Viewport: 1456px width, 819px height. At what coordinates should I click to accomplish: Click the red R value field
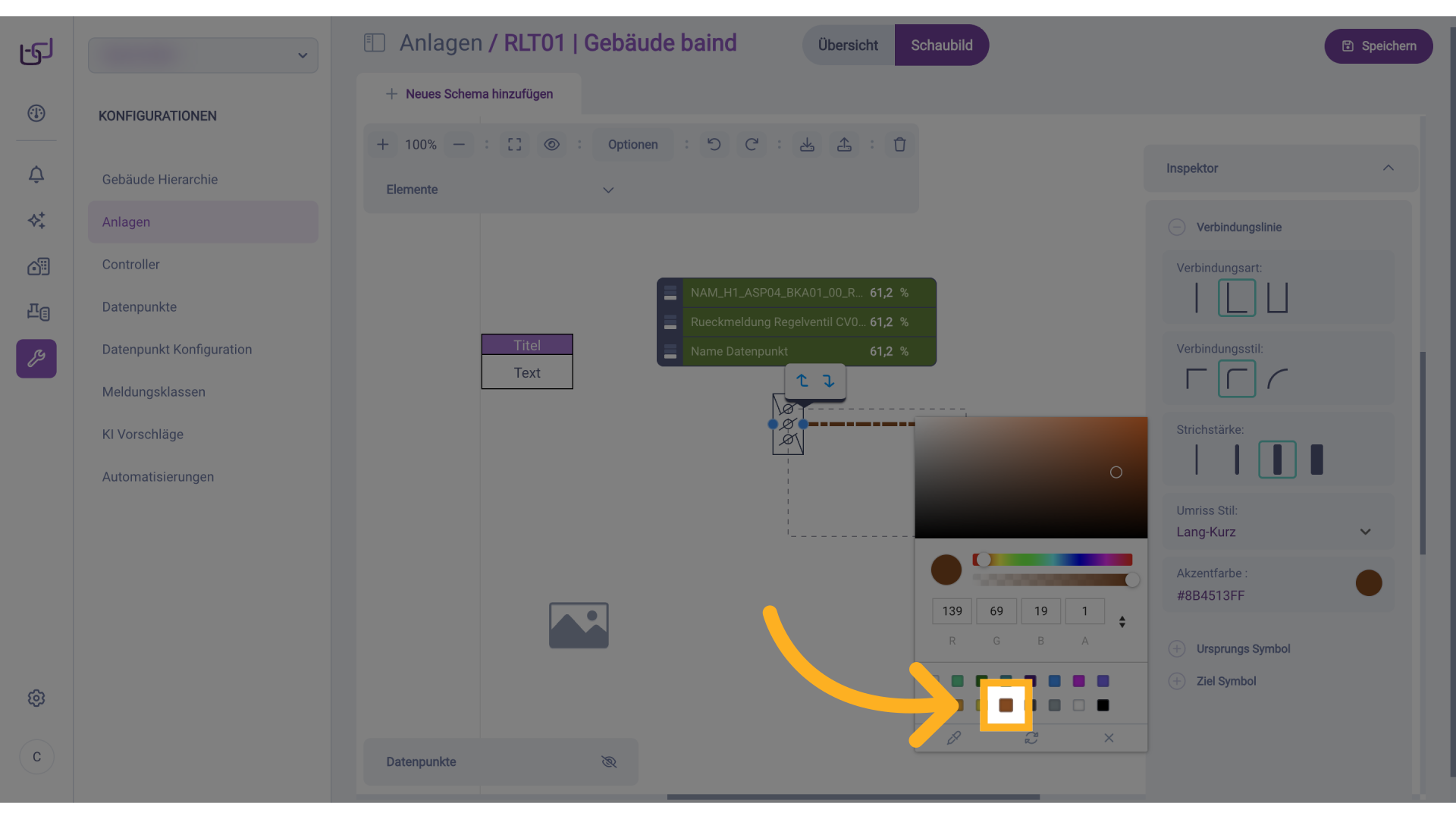[952, 611]
